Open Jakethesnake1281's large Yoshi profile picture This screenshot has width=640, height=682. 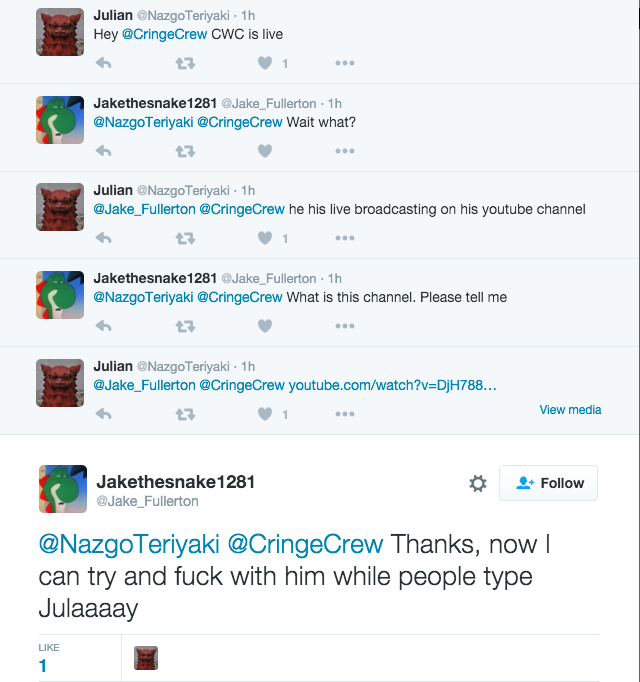(63, 489)
